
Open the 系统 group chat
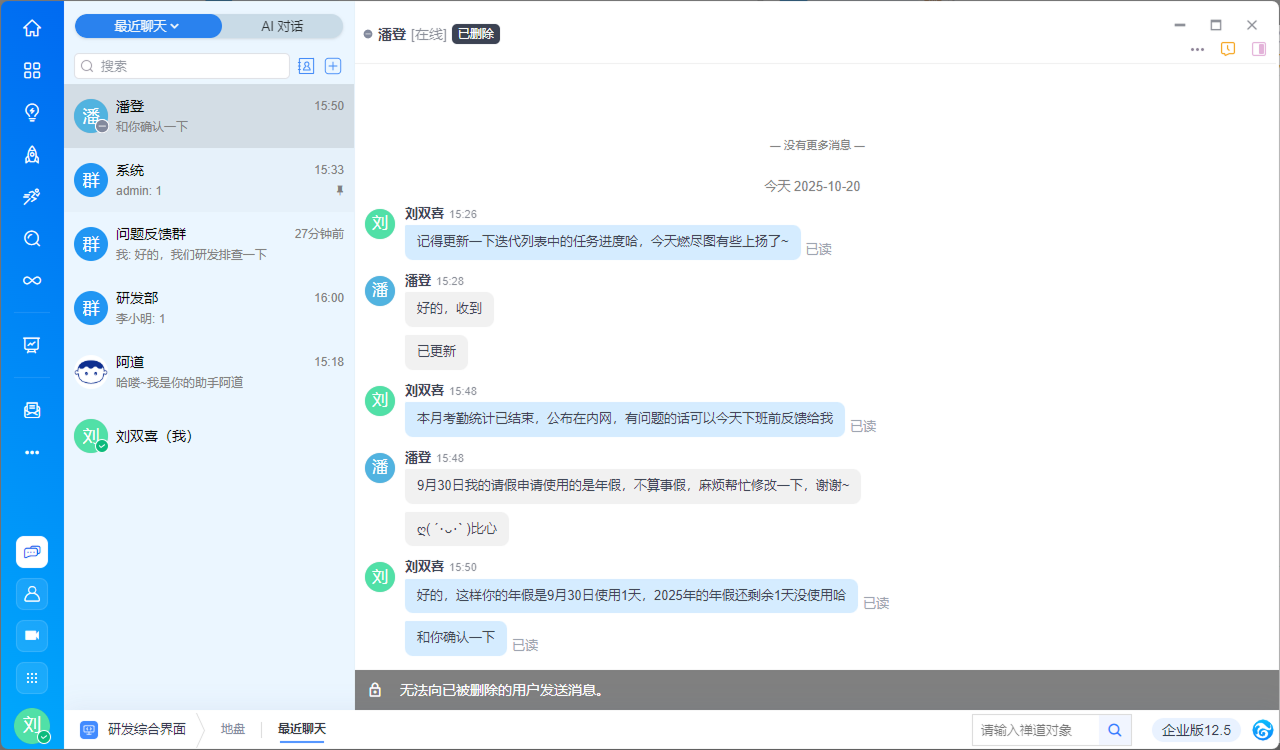(x=209, y=180)
